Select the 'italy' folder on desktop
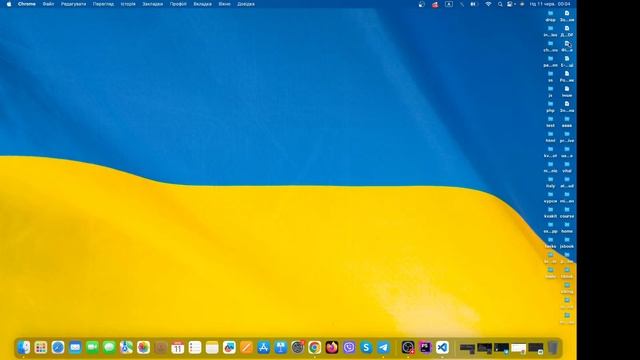640x360 pixels. pos(551,182)
